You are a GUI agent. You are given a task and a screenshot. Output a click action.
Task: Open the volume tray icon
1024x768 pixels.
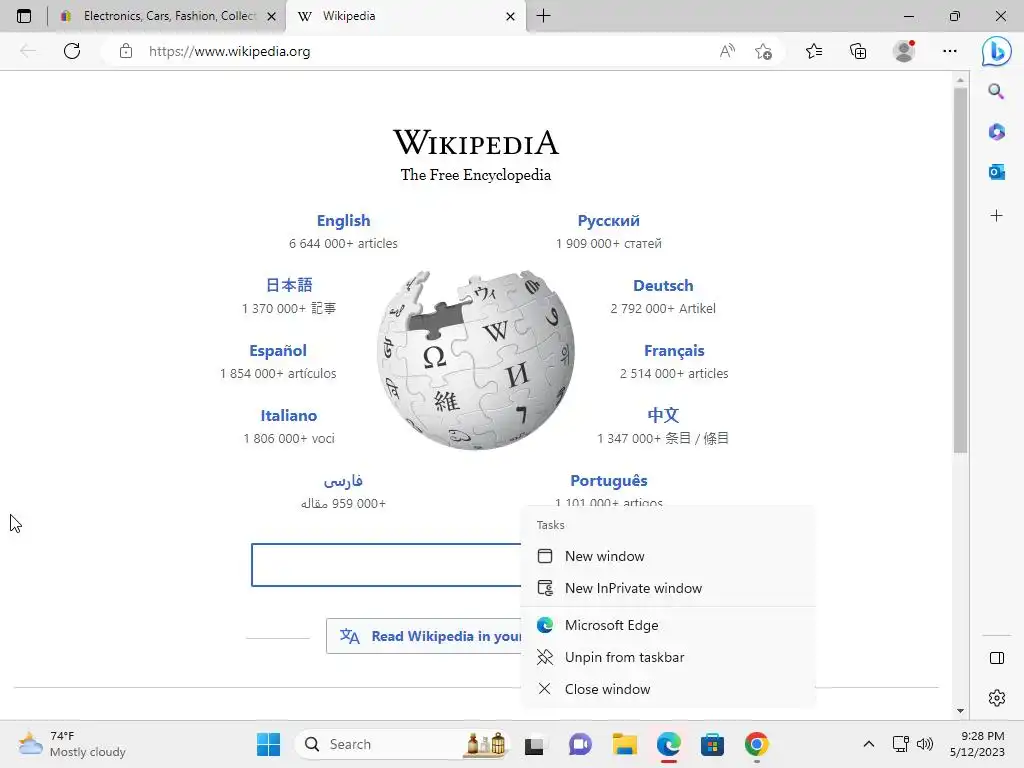pyautogui.click(x=925, y=744)
